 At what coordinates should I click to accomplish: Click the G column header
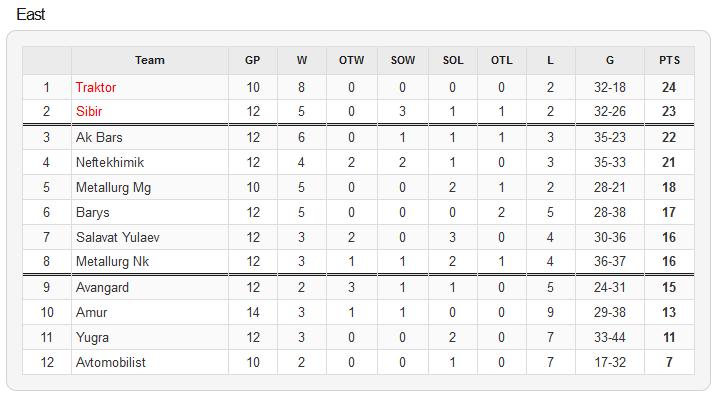point(610,60)
